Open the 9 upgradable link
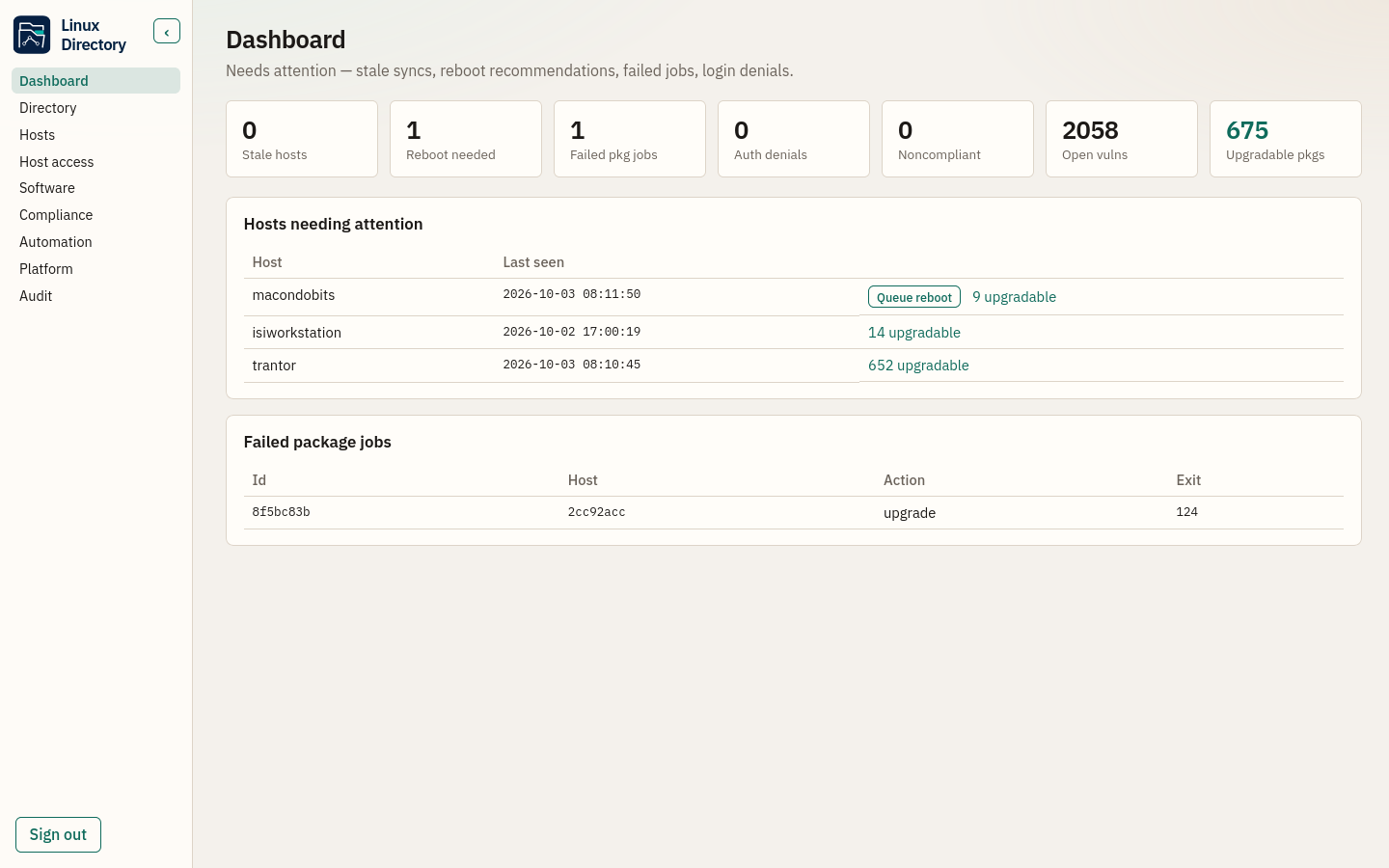 point(1014,297)
